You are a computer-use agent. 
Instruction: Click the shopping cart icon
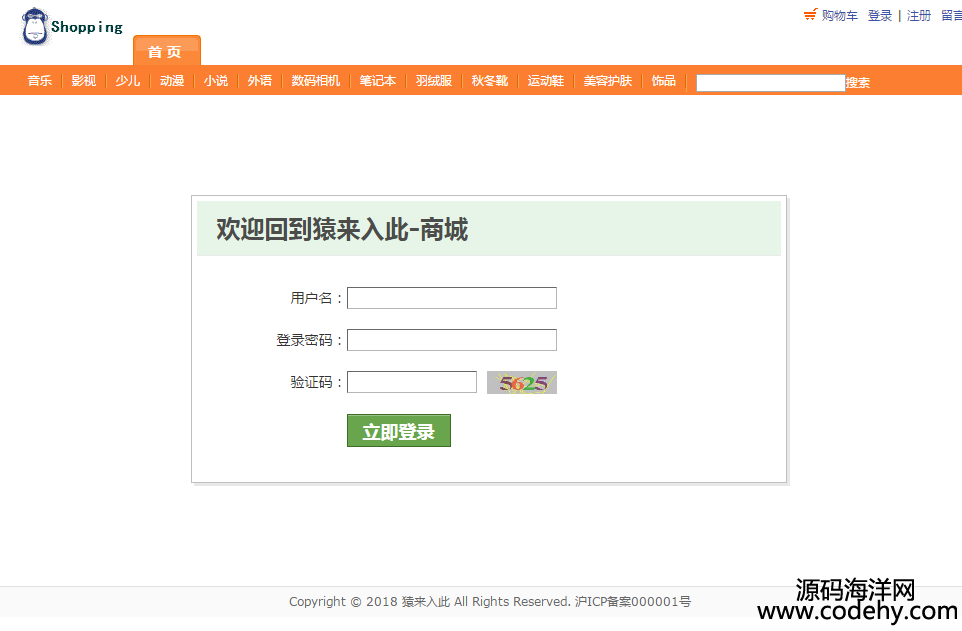[x=810, y=15]
